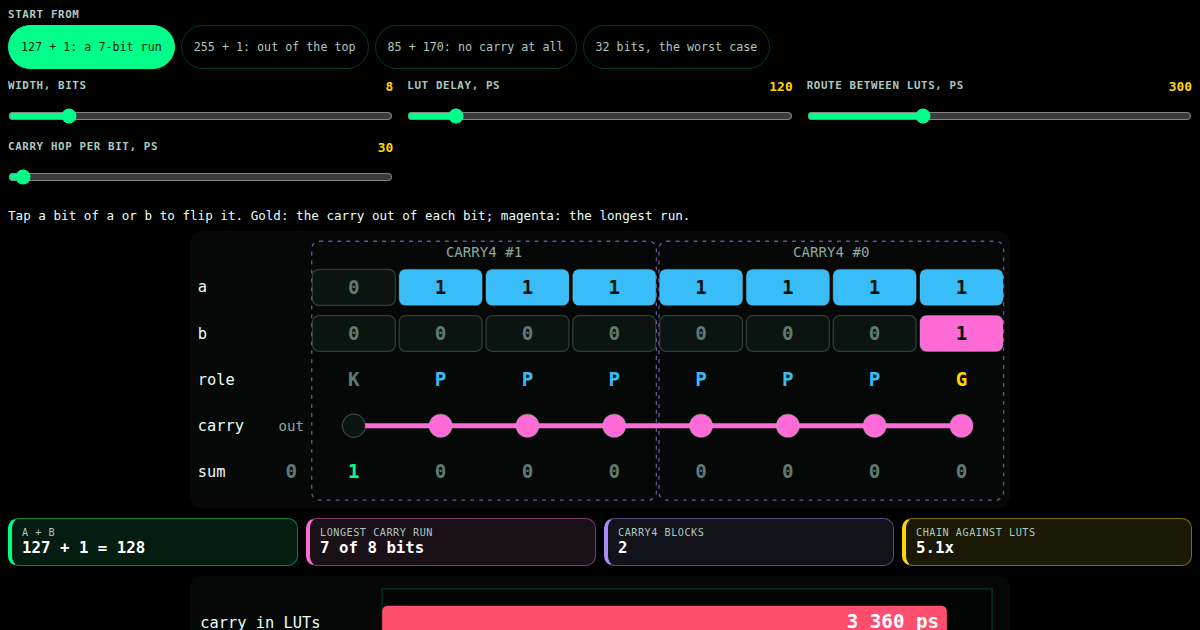Pick the '32 bits, the worst case' preset

[x=676, y=47]
